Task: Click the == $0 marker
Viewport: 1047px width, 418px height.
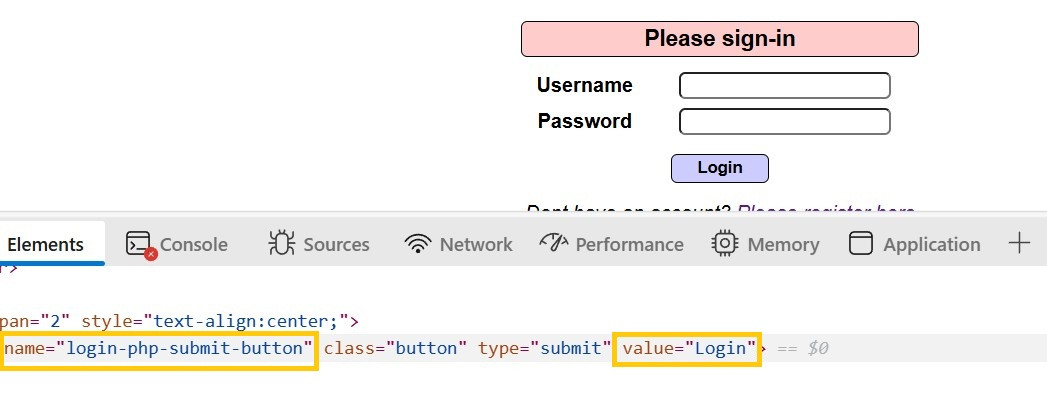Action: click(804, 349)
